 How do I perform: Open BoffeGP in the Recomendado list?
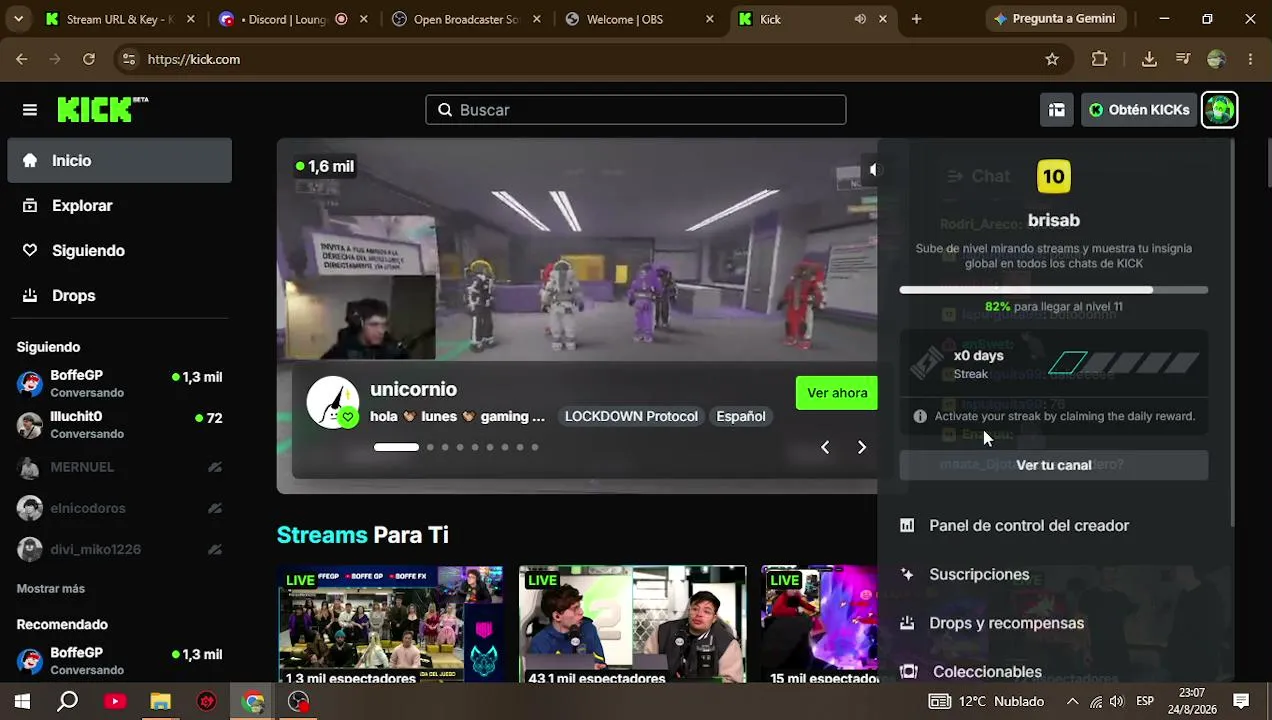pyautogui.click(x=119, y=660)
